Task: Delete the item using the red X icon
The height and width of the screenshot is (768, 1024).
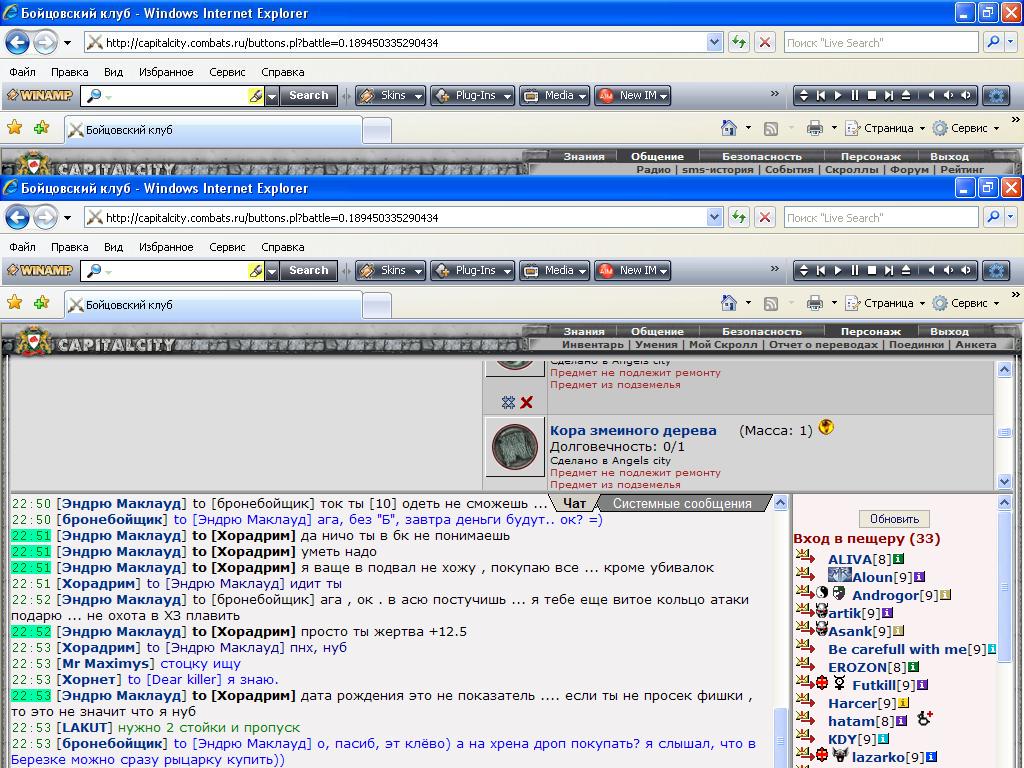Action: coord(527,402)
